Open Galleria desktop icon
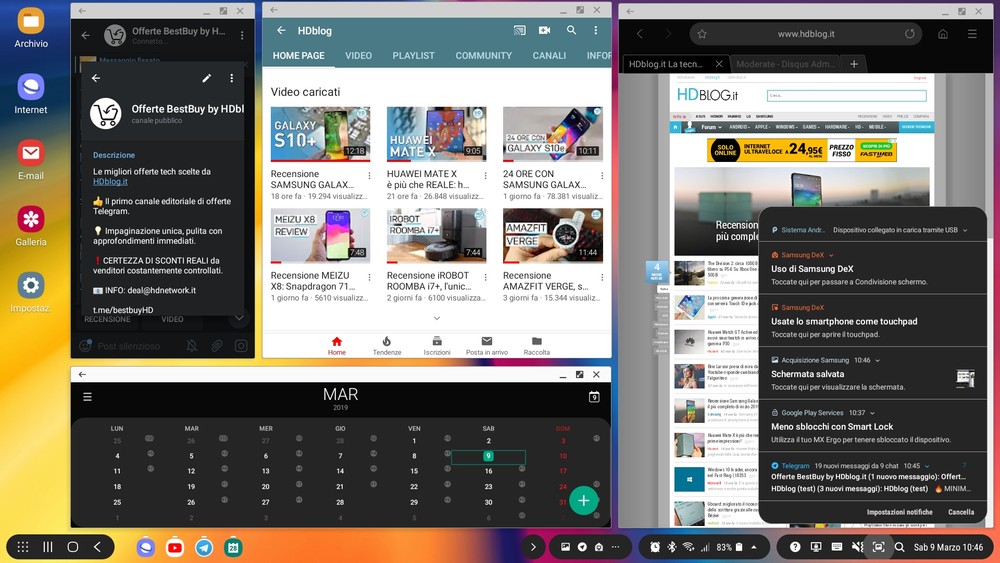 31,226
